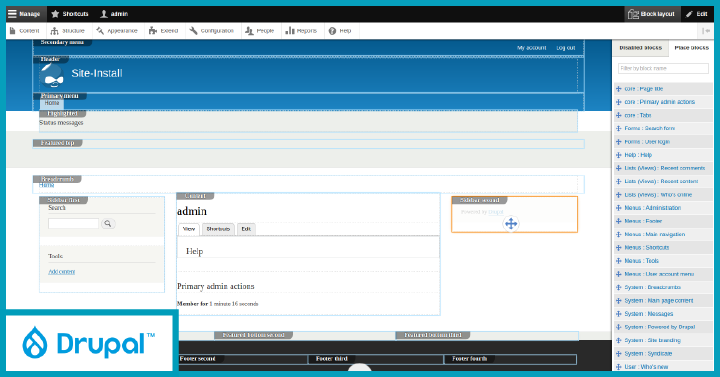This screenshot has height=377, width=720.
Task: Select the View tab under admin
Action: 189,229
